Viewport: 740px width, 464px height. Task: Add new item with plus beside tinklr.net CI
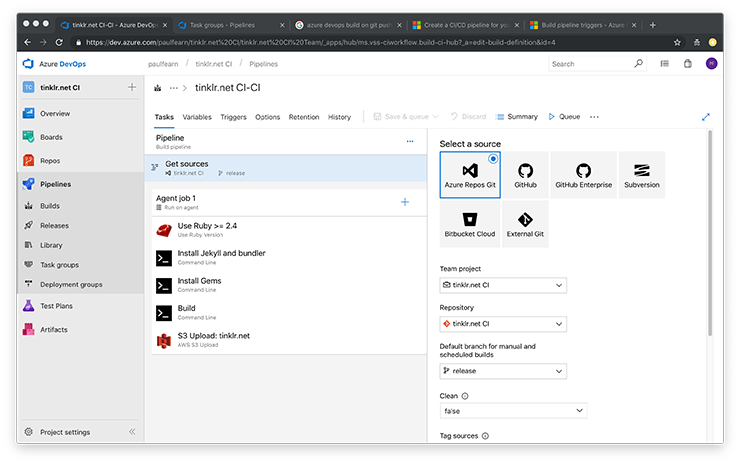[132, 87]
